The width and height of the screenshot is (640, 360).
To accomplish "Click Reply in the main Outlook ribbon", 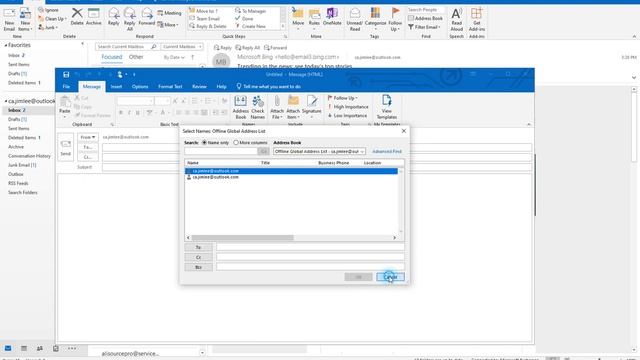I will point(113,17).
